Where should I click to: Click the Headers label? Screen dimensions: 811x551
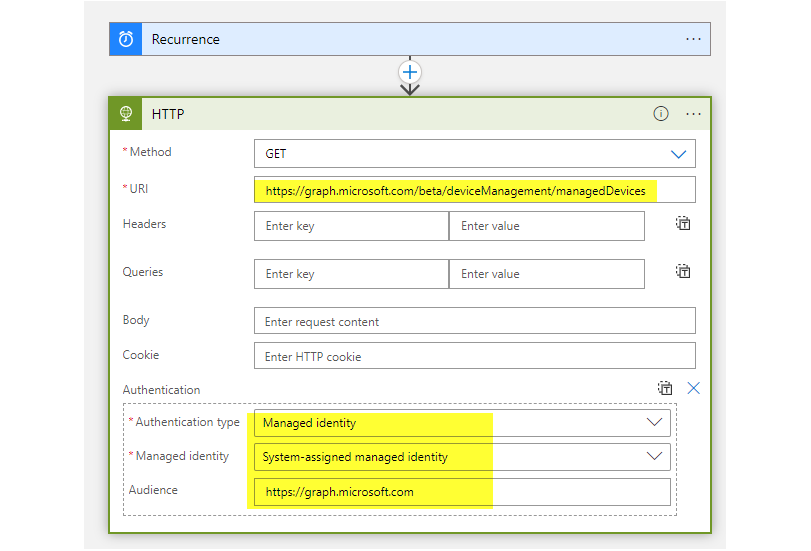coord(144,224)
